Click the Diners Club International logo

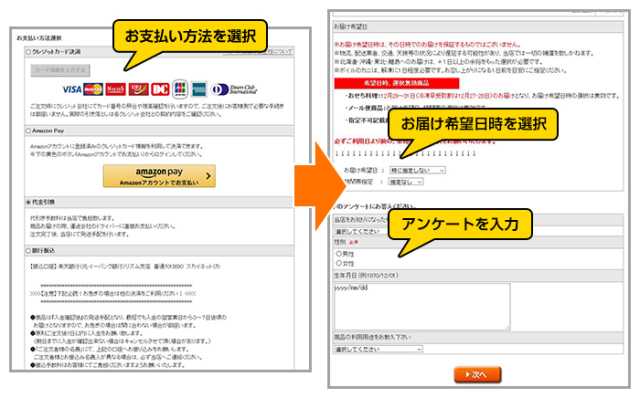click(x=234, y=89)
